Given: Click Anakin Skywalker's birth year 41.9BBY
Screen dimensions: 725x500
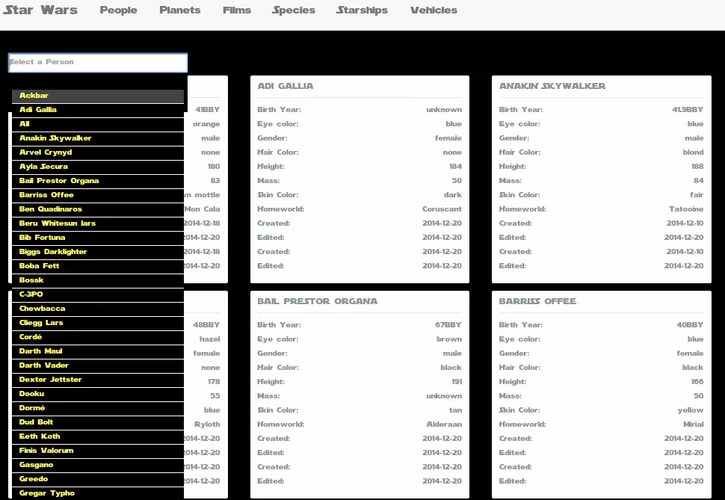Looking at the screenshot, I should coord(688,110).
